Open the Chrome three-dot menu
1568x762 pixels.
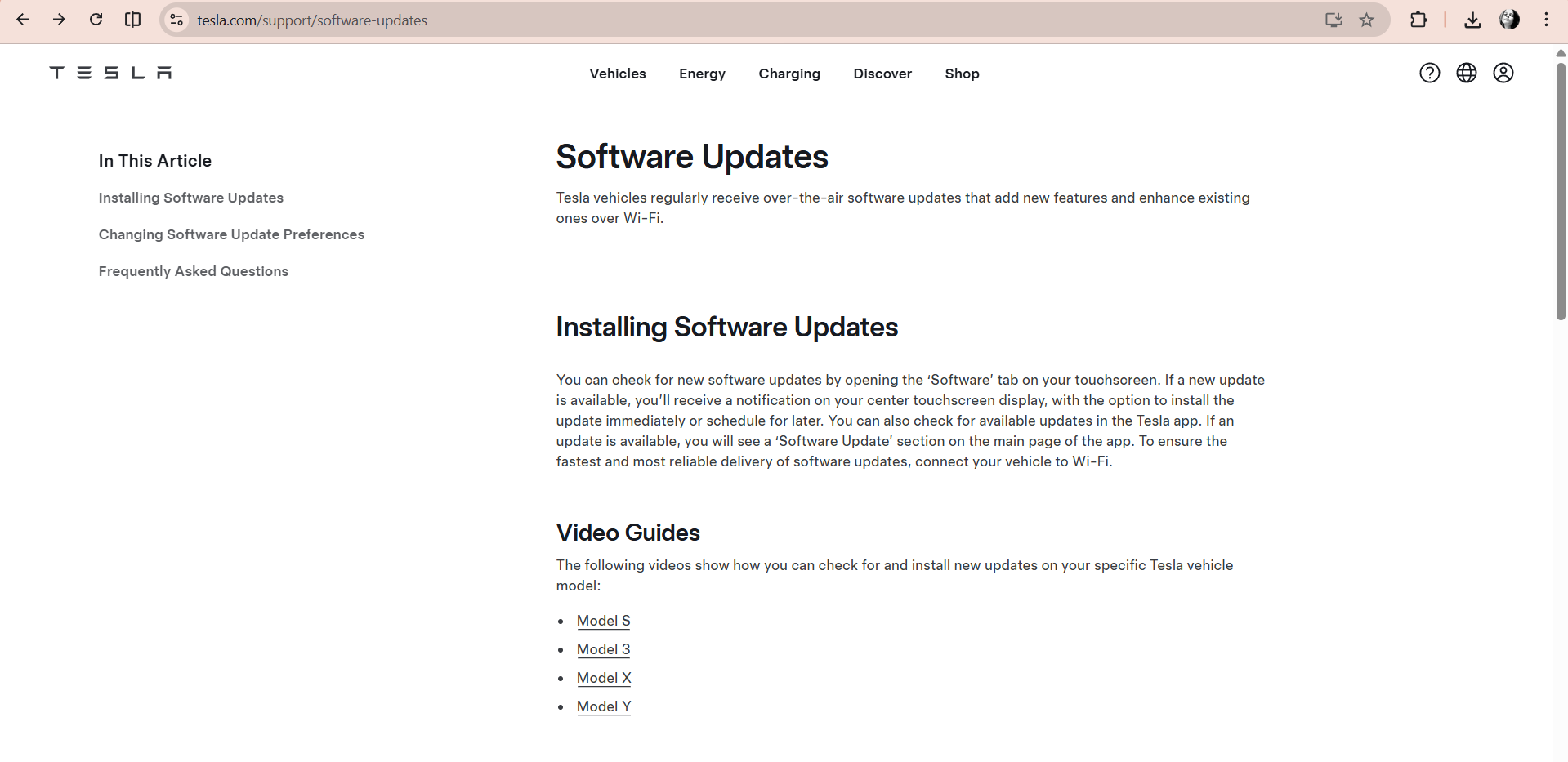tap(1546, 20)
